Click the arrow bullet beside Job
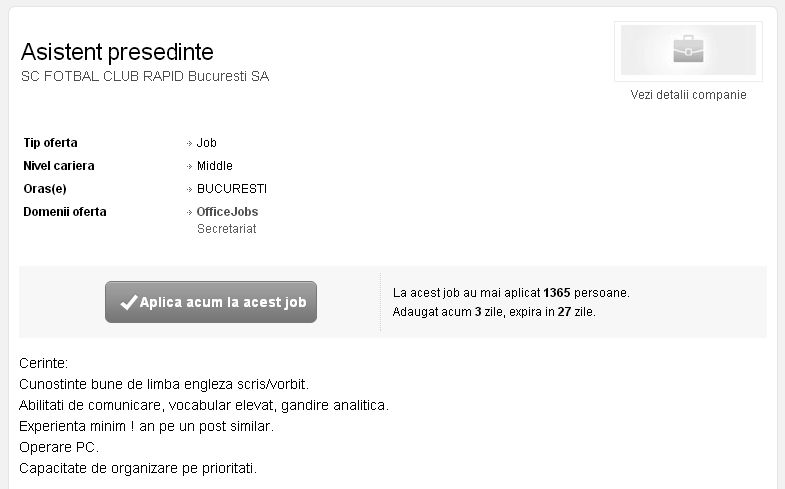 (x=189, y=143)
